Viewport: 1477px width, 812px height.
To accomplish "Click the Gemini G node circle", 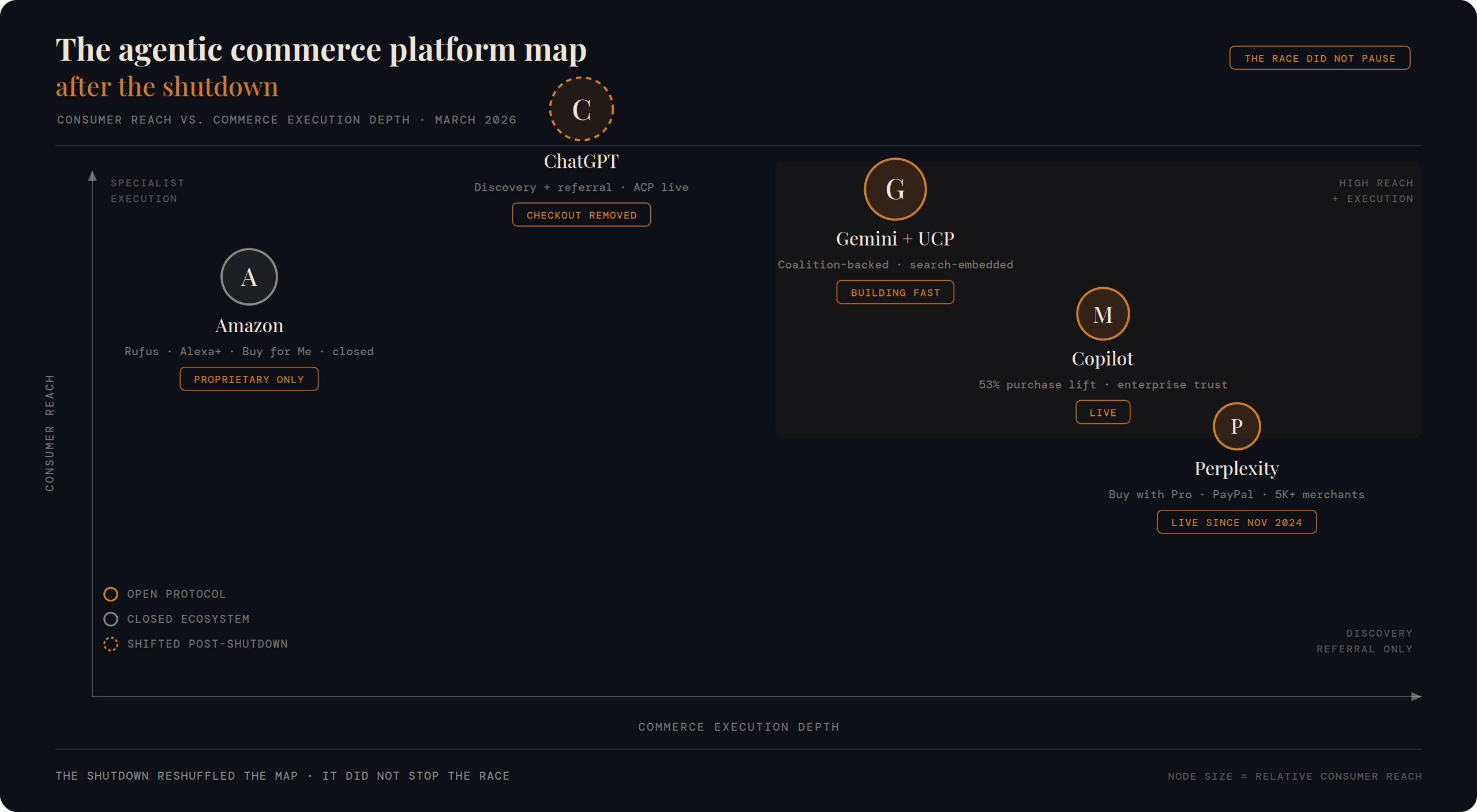I will [895, 189].
